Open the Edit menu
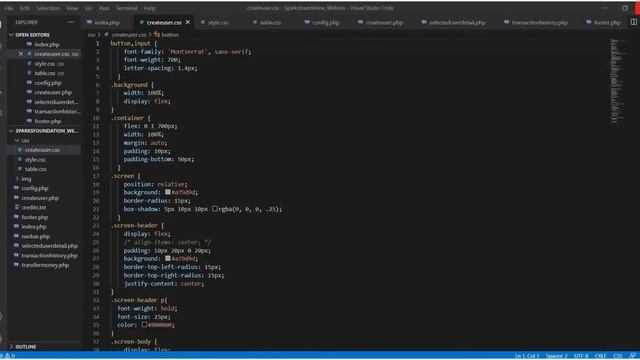 click(x=24, y=8)
